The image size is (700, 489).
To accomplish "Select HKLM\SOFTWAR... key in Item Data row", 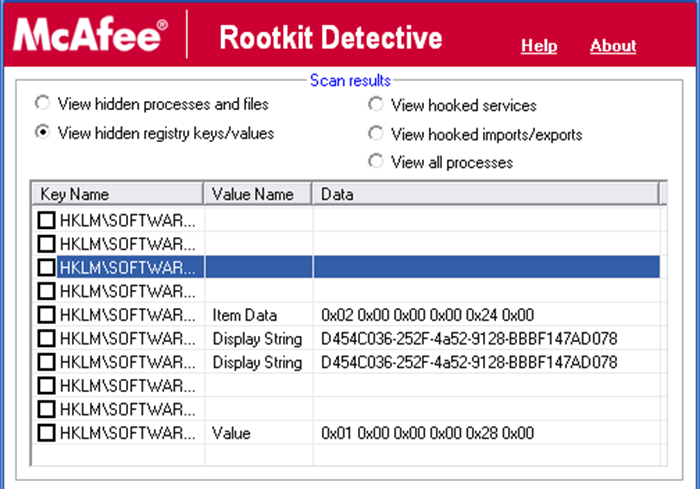I will [x=128, y=315].
